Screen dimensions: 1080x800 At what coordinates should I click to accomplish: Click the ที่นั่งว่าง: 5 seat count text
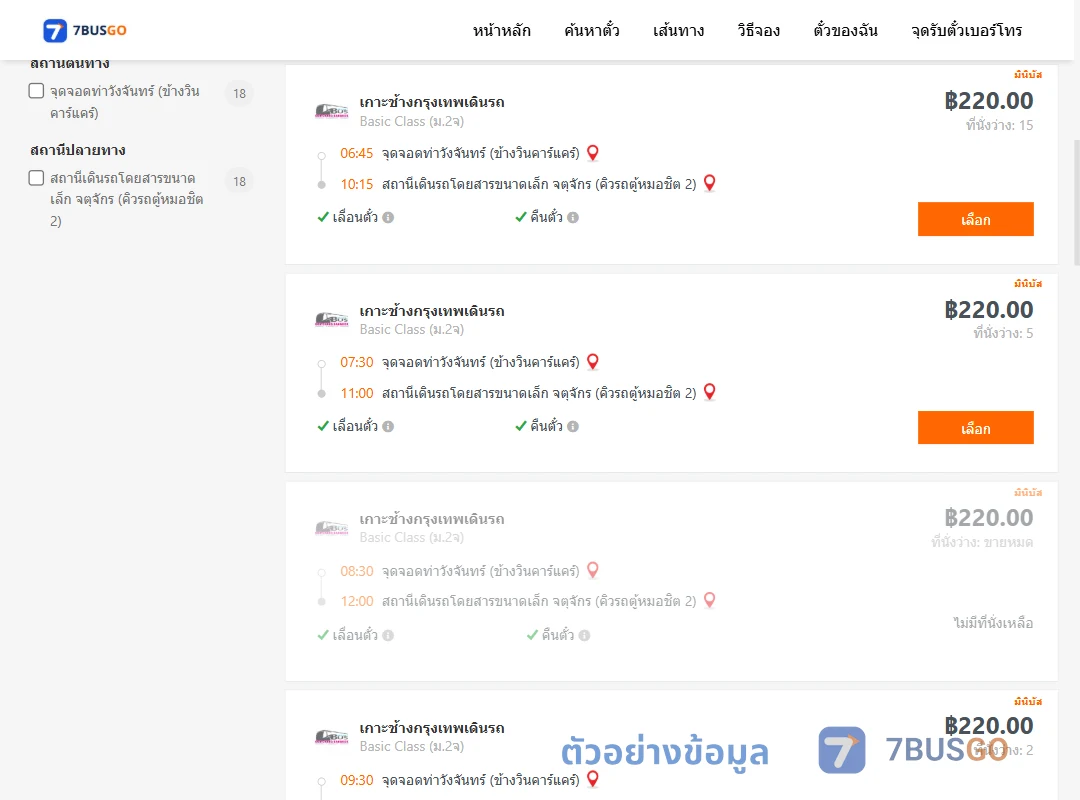(x=1003, y=333)
